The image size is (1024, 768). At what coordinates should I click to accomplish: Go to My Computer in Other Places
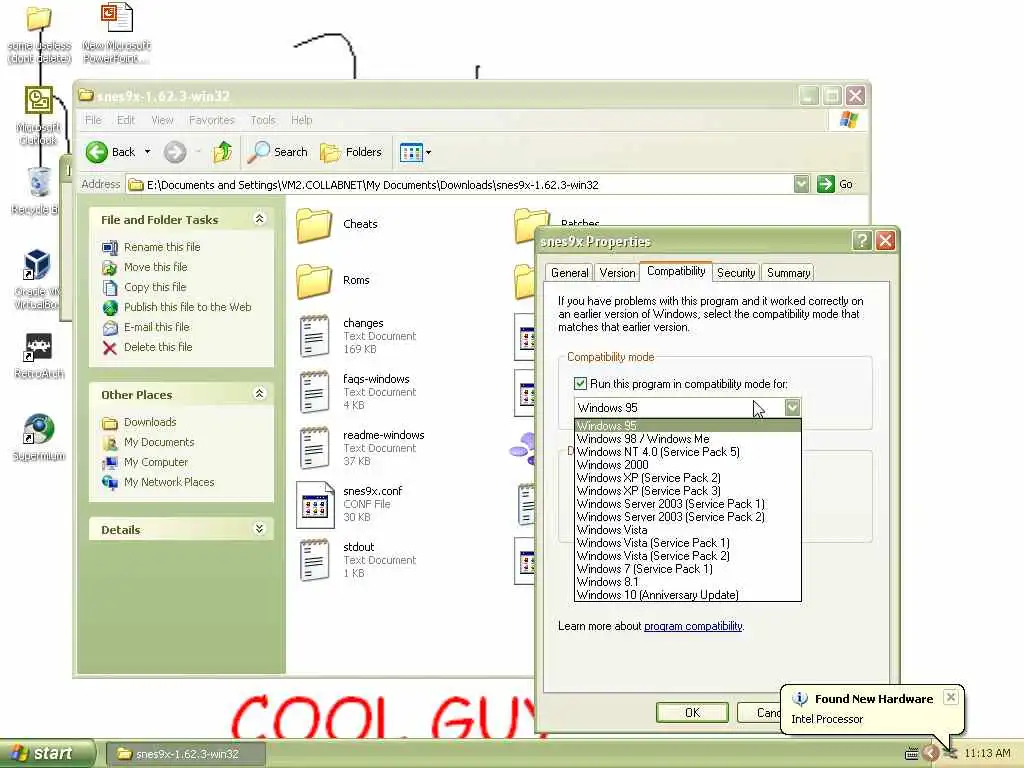(x=156, y=462)
